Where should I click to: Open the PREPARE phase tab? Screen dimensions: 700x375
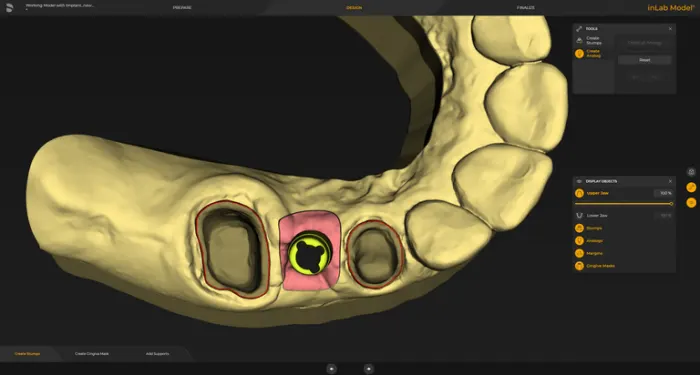click(182, 8)
